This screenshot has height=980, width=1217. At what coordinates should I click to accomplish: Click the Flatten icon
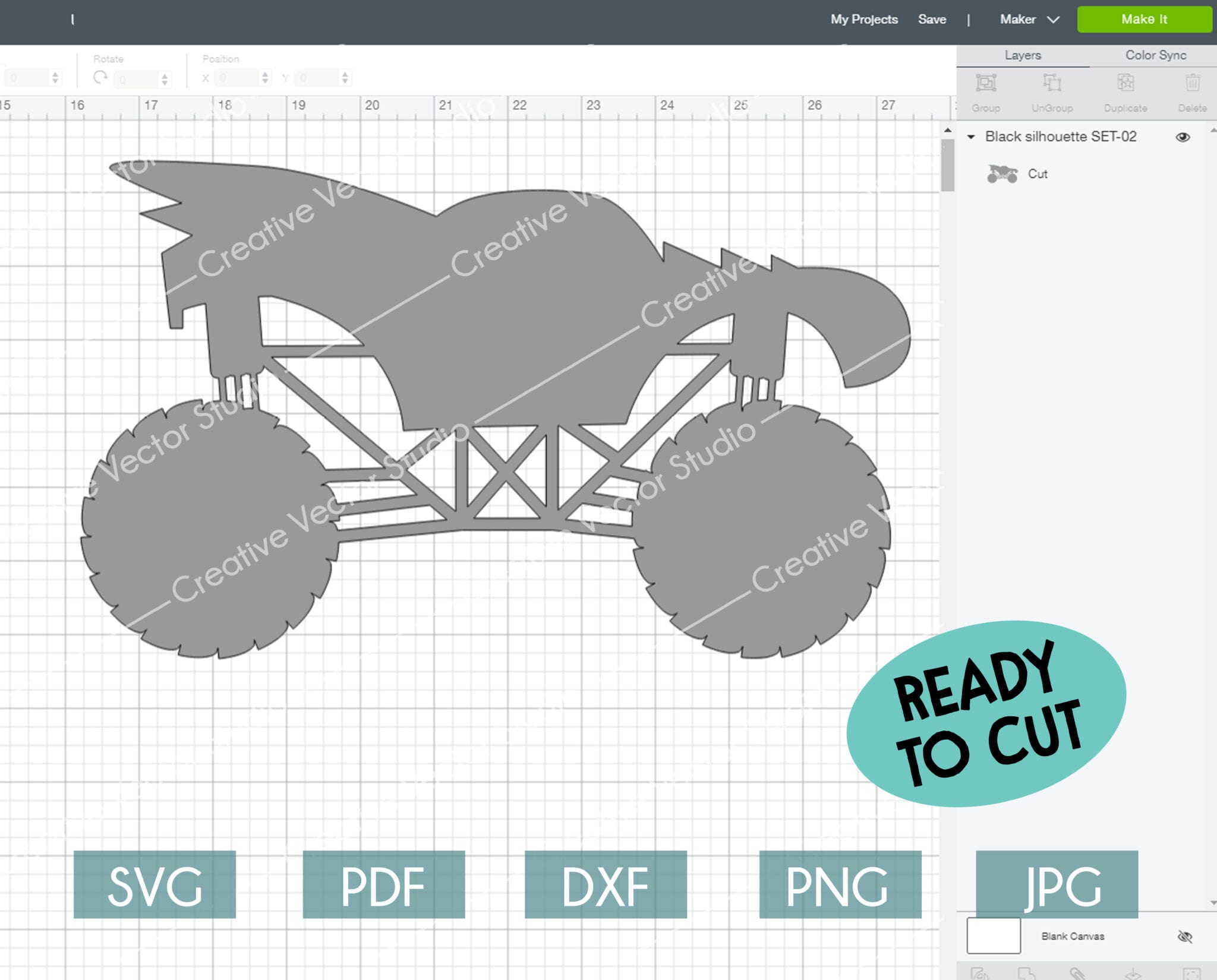[1132, 974]
